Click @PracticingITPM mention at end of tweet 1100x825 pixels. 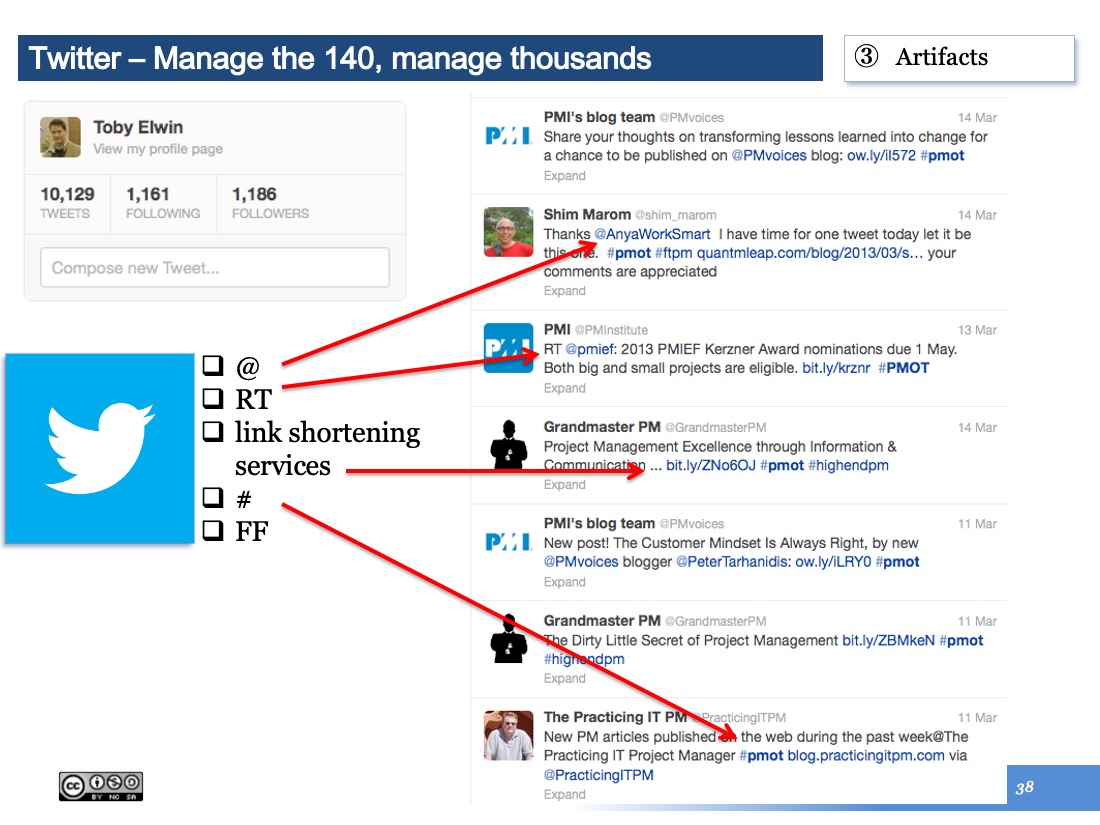(598, 775)
